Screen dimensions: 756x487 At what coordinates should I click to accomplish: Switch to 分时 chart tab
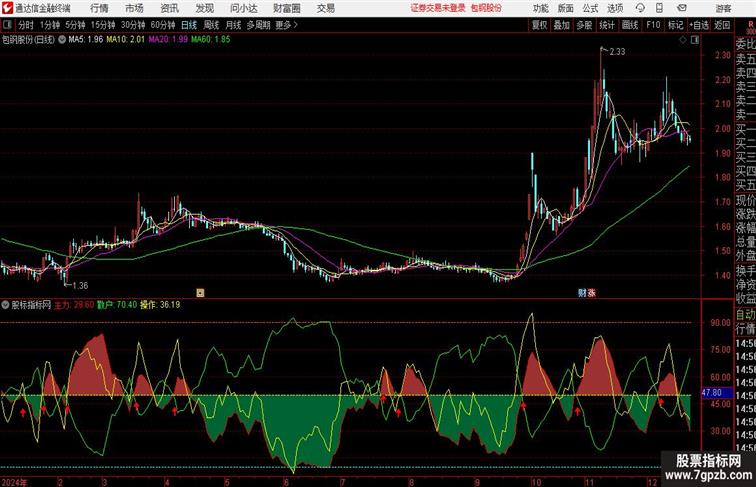point(26,25)
